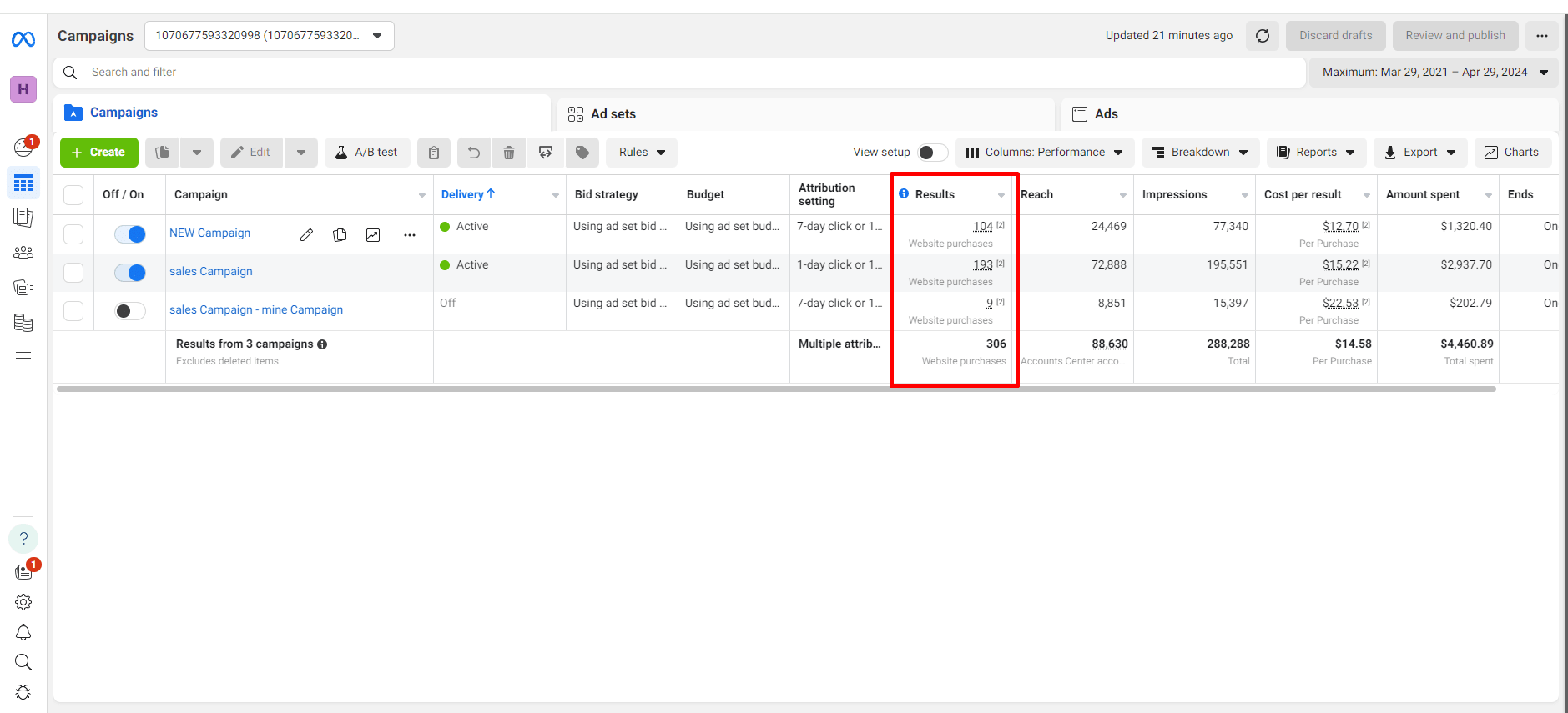This screenshot has width=1568, height=713.
Task: Click the Duplicate toolbar icon
Action: [x=163, y=153]
